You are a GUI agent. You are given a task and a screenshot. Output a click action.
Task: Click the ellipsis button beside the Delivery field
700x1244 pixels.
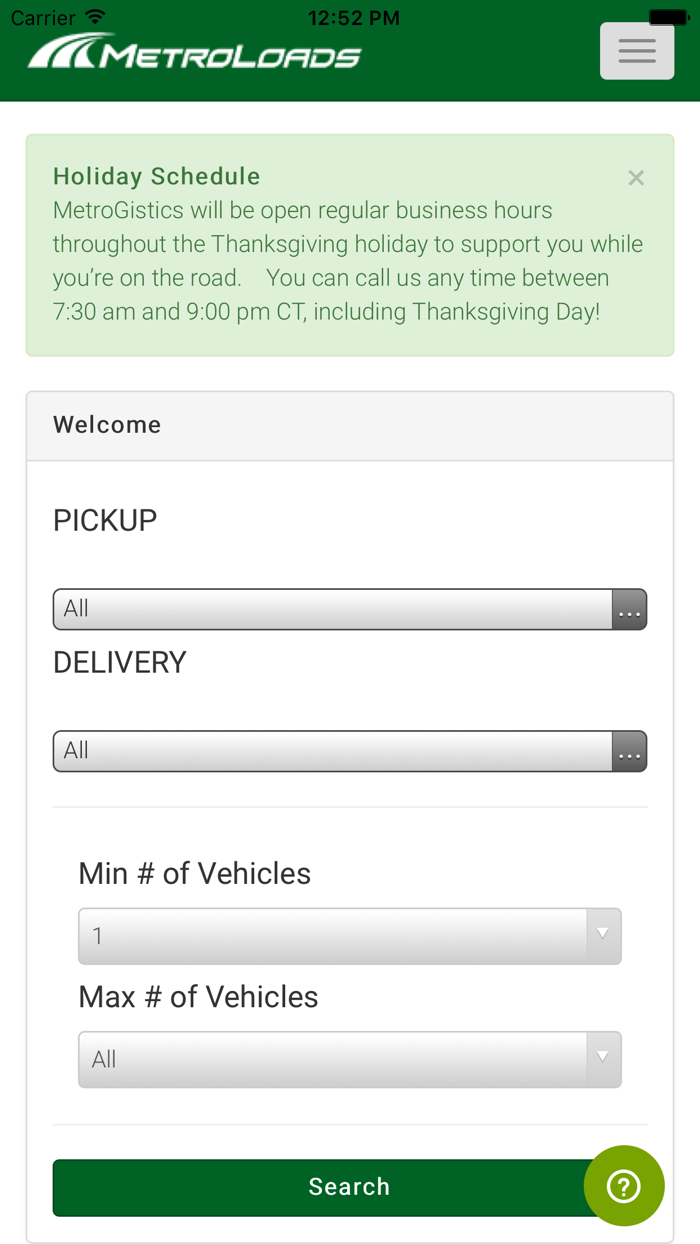pyautogui.click(x=629, y=751)
